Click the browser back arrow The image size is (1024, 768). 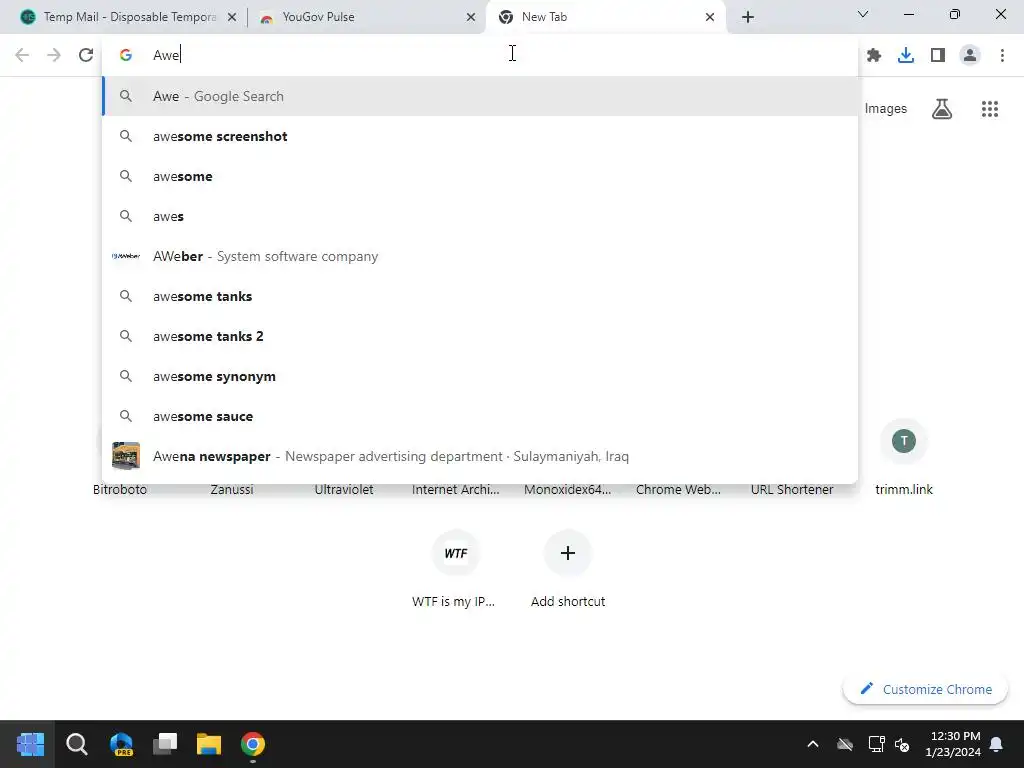(x=22, y=55)
